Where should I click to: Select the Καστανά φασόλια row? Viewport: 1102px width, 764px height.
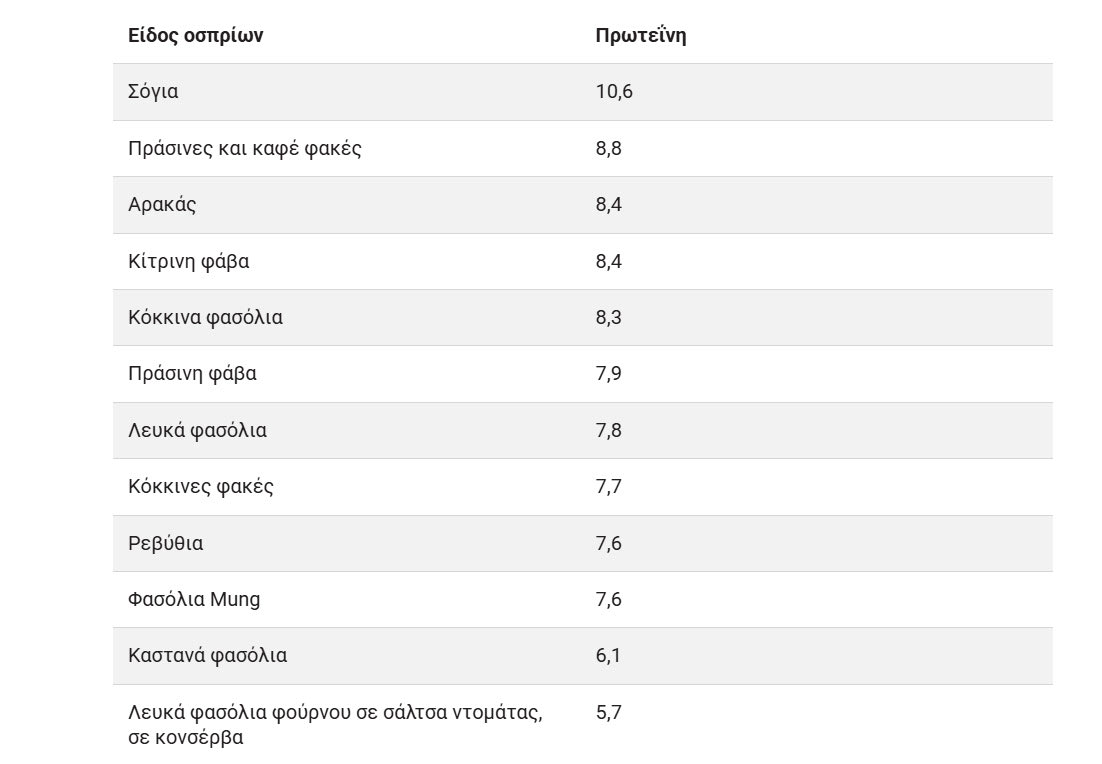pyautogui.click(x=208, y=656)
